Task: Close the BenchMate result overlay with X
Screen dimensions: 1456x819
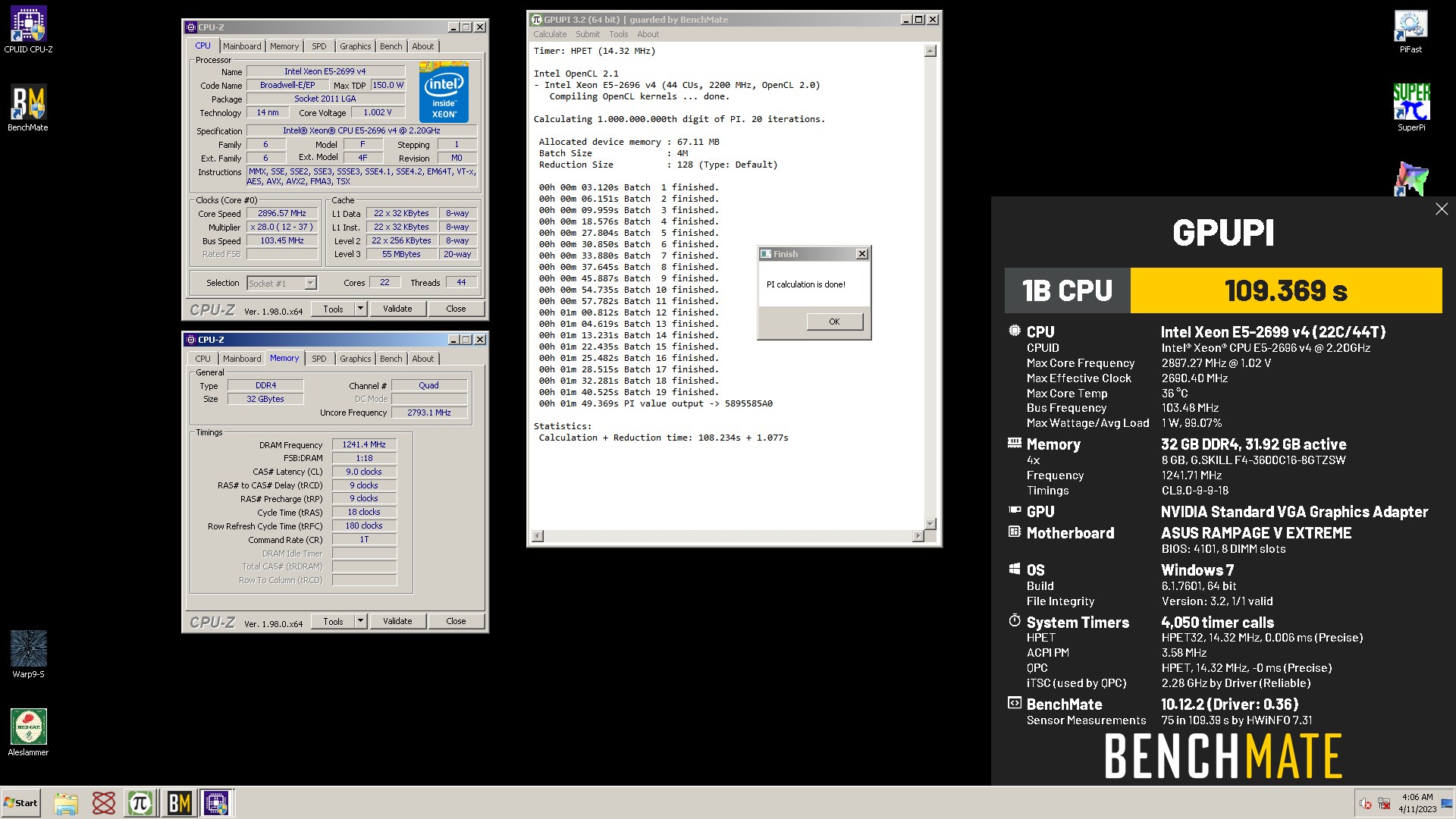Action: point(1441,209)
